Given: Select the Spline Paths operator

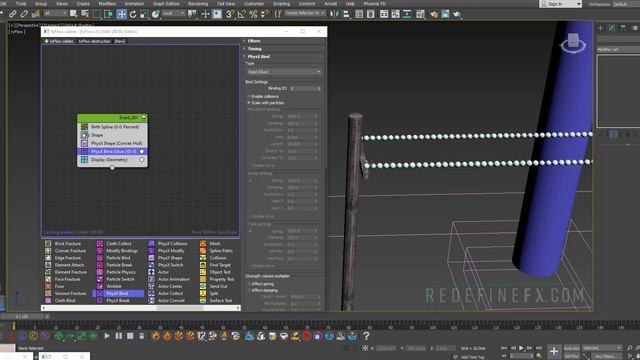Looking at the screenshot, I should tap(216, 251).
